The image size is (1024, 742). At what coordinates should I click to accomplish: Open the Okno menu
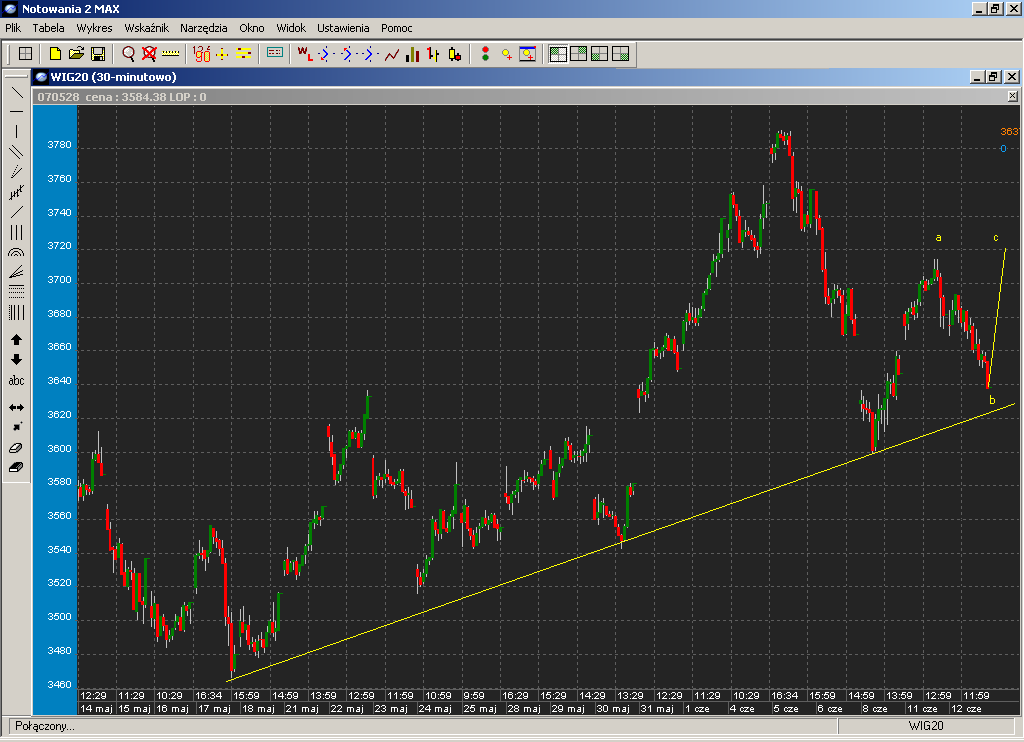(x=251, y=28)
